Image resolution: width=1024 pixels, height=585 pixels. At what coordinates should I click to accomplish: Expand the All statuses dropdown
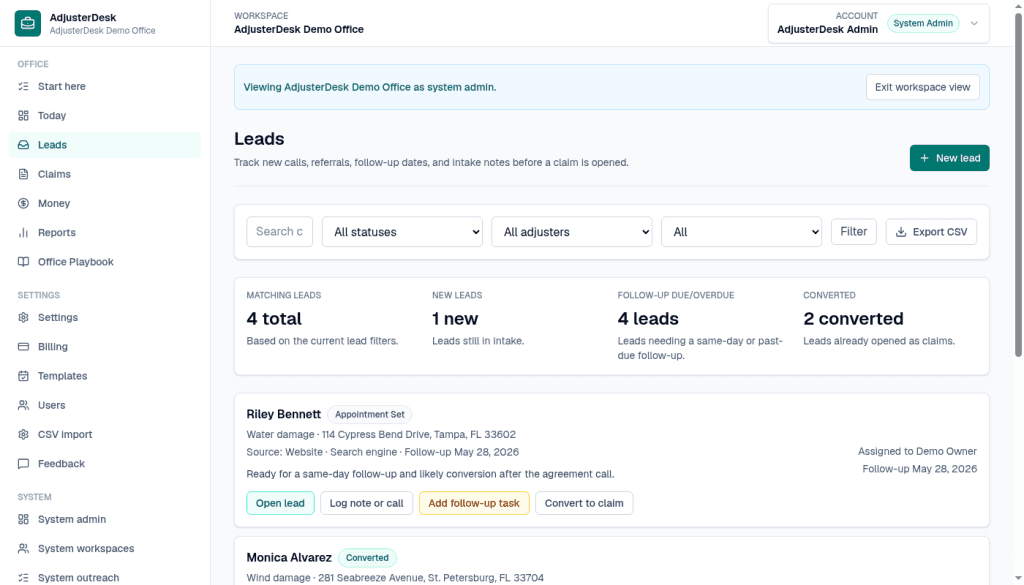(402, 232)
